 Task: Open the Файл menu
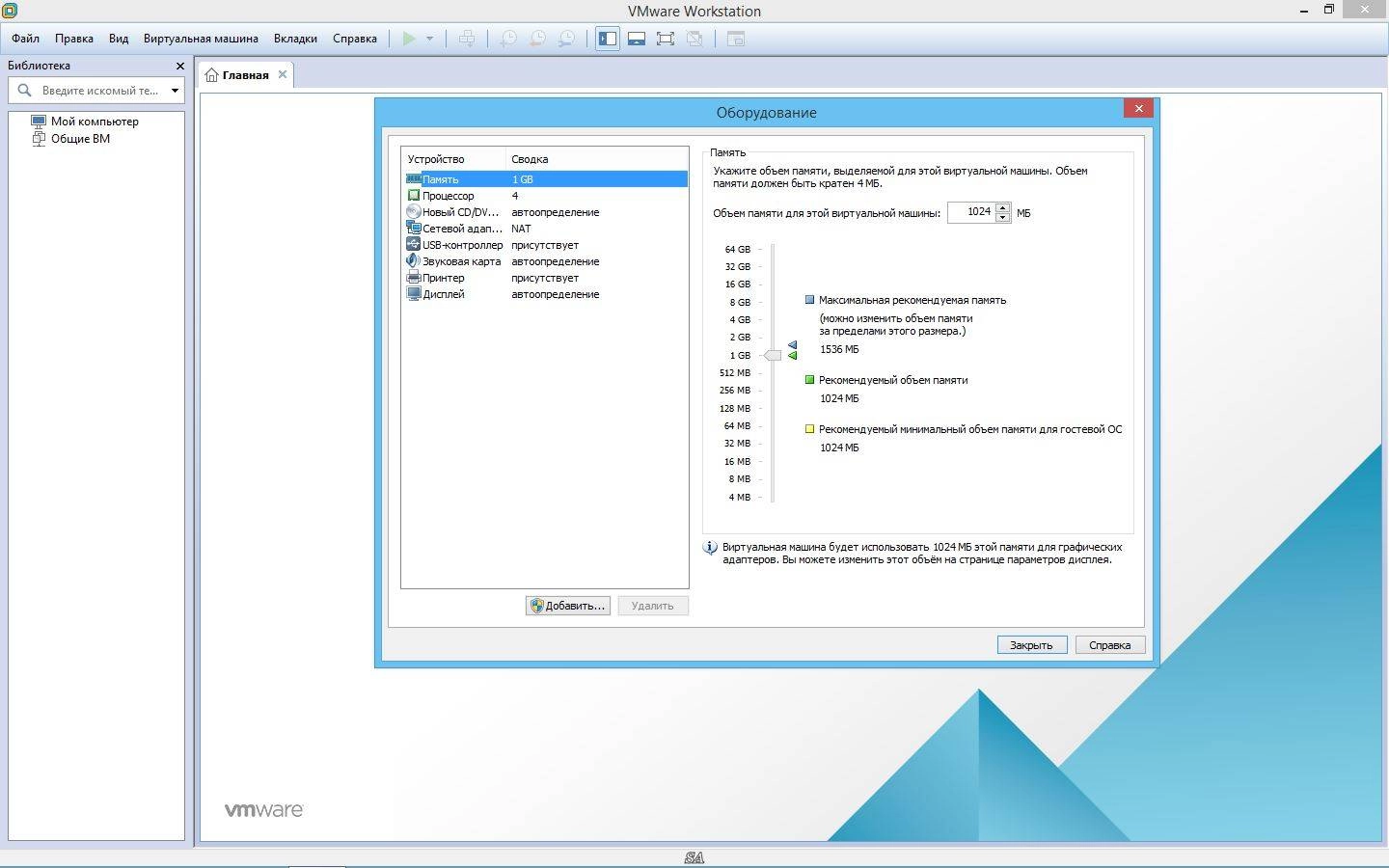[26, 39]
